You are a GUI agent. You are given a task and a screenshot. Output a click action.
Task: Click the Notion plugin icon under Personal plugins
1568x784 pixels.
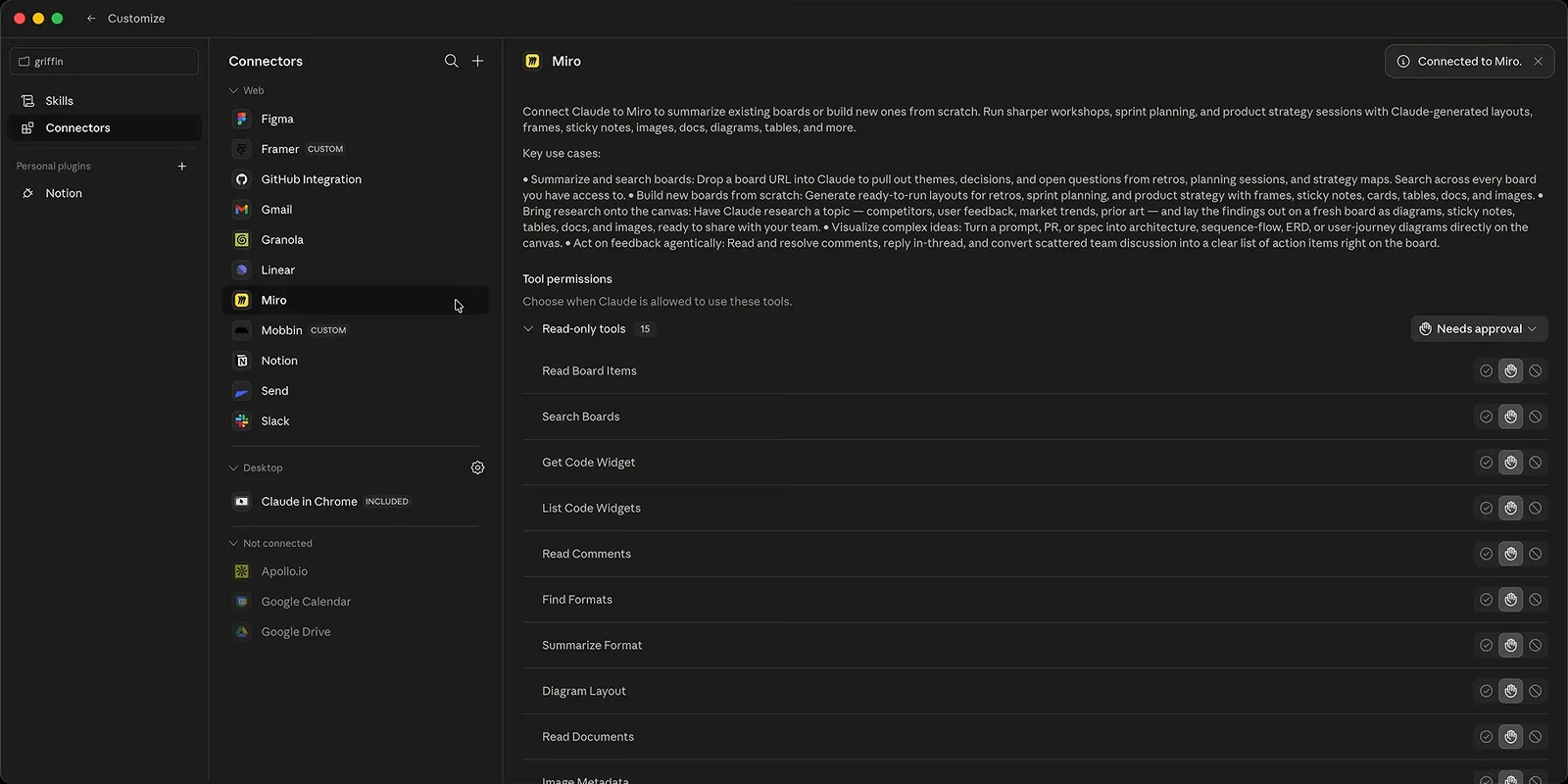(27, 193)
